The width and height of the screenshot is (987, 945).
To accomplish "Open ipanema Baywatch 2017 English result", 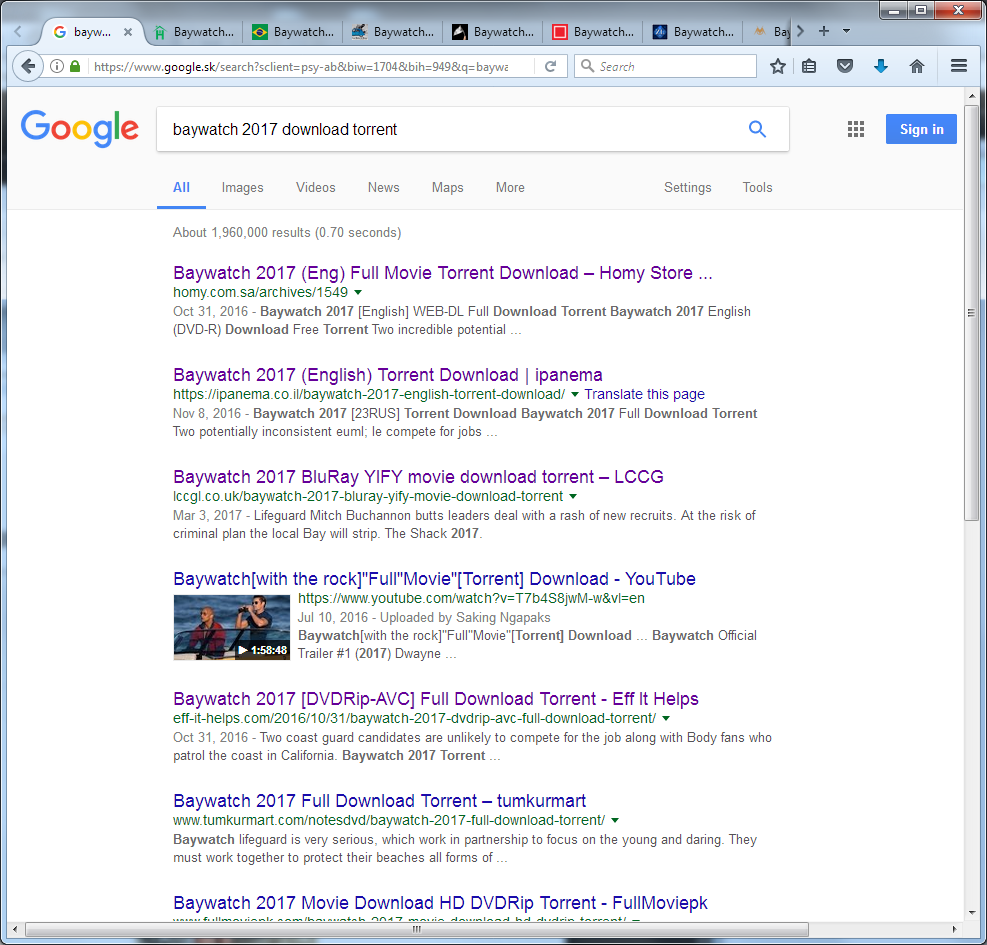I will [x=388, y=375].
